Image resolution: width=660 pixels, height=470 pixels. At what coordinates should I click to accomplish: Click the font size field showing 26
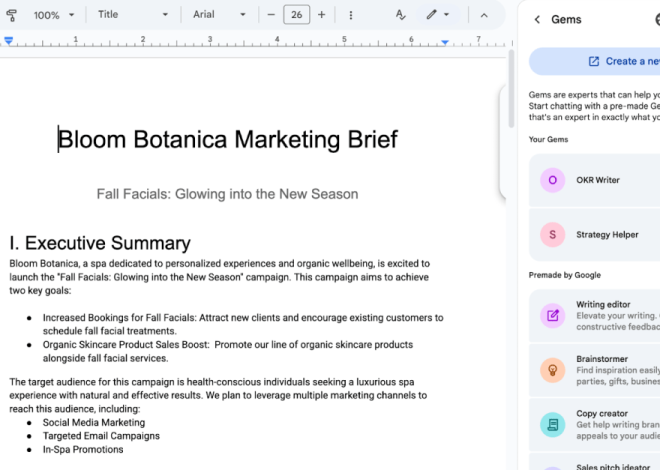pyautogui.click(x=296, y=15)
